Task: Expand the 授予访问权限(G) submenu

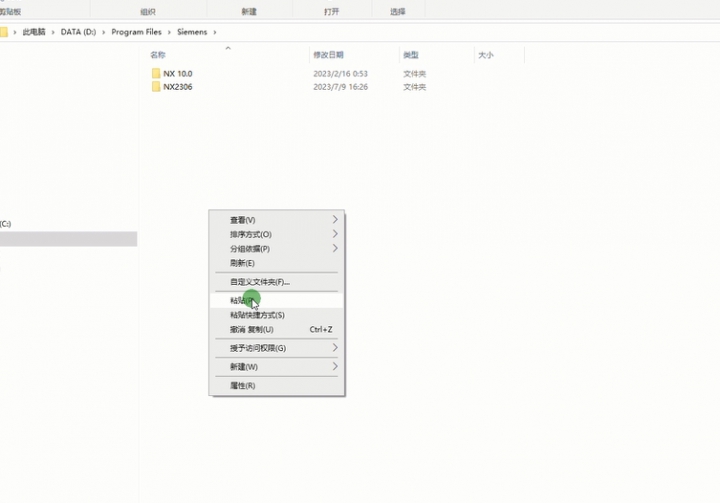Action: [276, 348]
